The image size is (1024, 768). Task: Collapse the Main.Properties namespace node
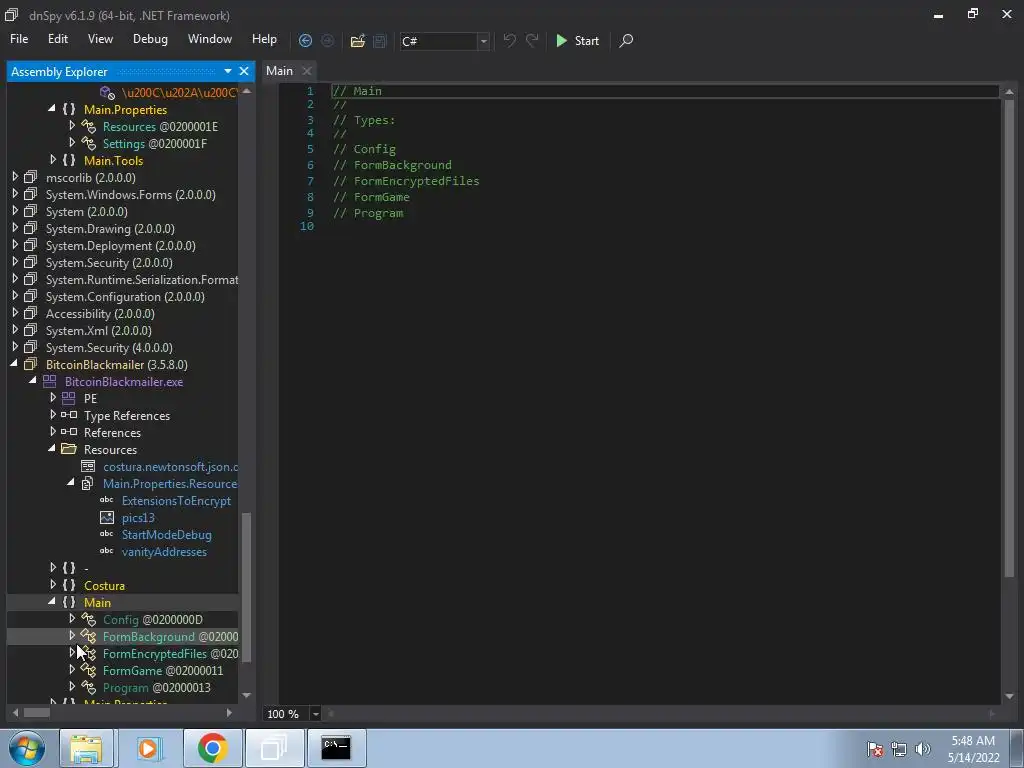pos(52,108)
